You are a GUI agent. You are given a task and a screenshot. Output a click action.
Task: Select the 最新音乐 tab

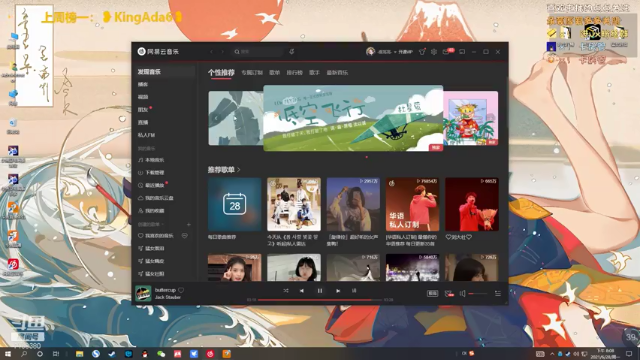337,73
